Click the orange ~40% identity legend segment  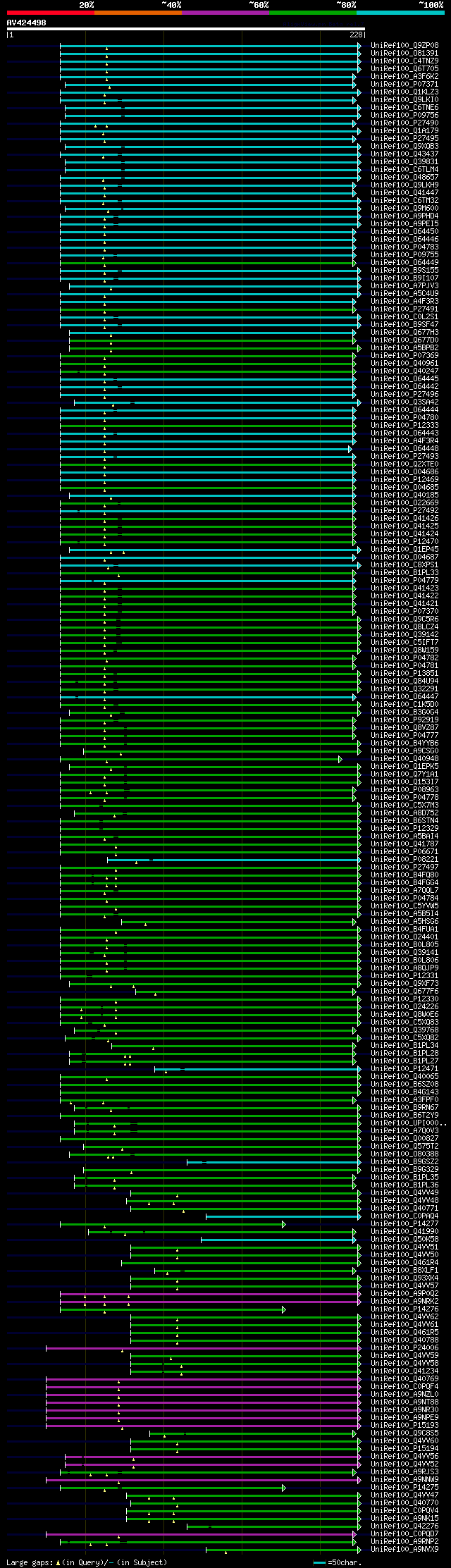click(x=137, y=13)
